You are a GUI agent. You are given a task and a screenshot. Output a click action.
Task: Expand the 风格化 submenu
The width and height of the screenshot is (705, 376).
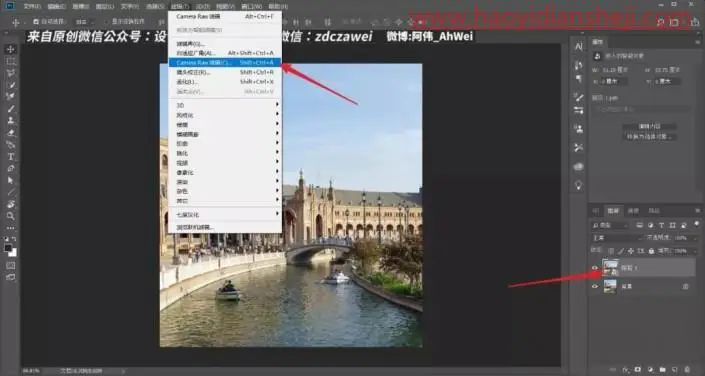click(225, 115)
